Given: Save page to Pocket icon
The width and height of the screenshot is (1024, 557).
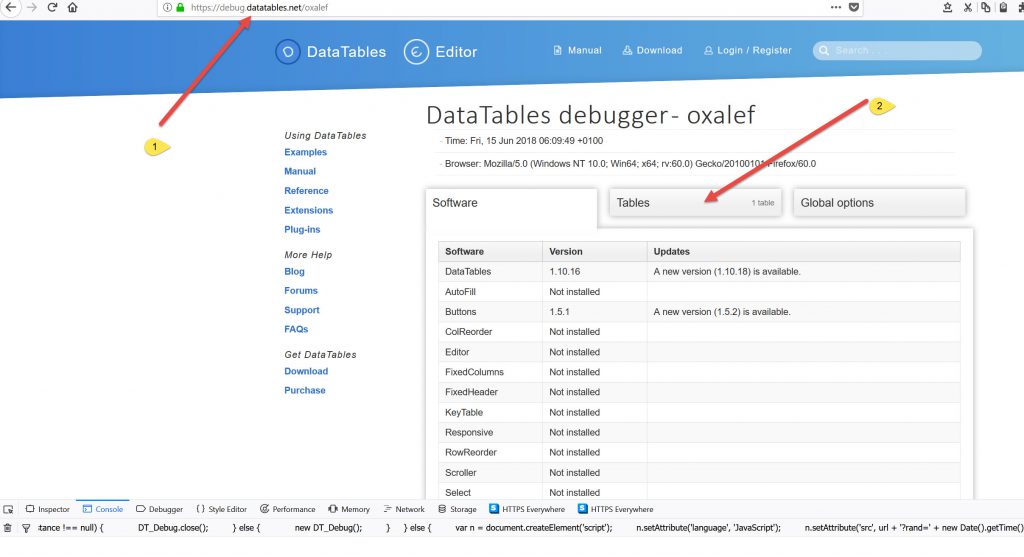Looking at the screenshot, I should coord(854,7).
